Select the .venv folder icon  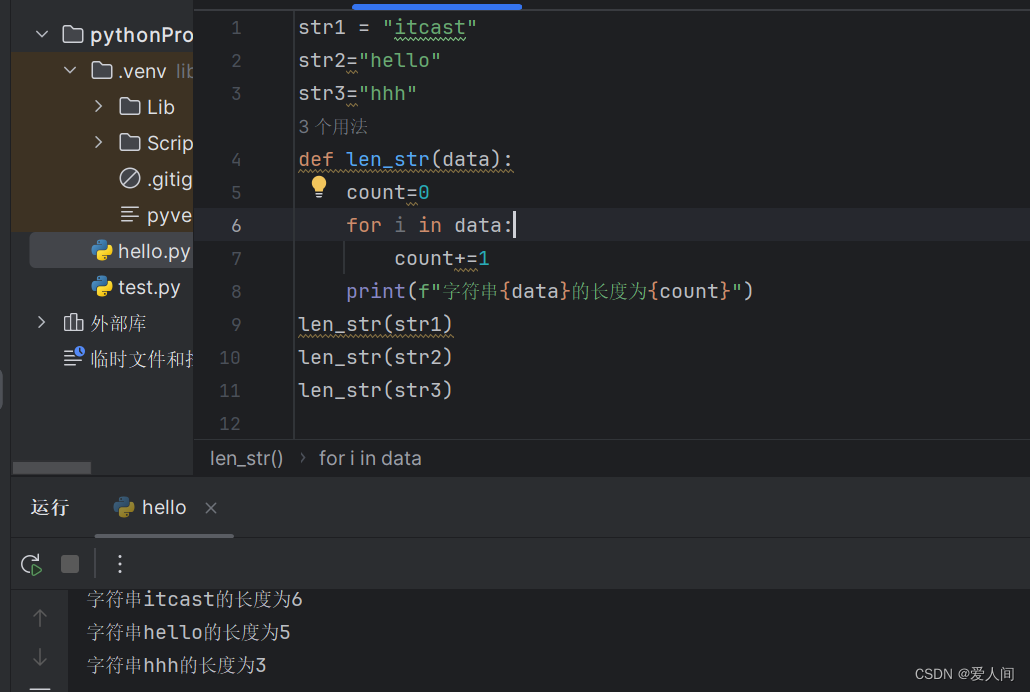click(101, 70)
